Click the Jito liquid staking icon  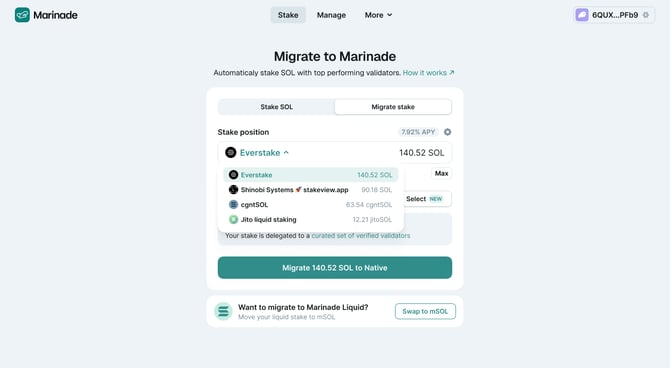233,220
